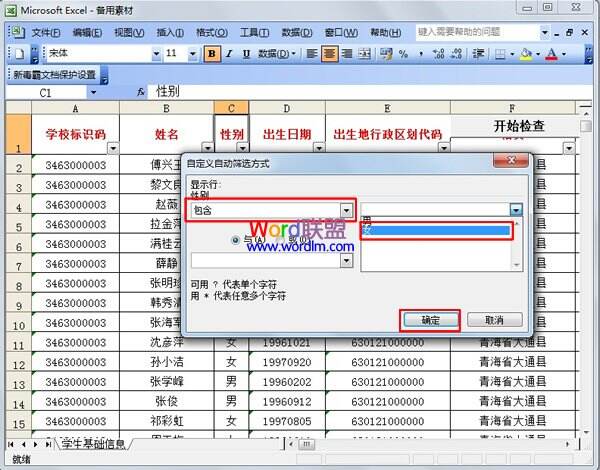Image resolution: width=600 pixels, height=470 pixels.
Task: Click the horizontal scrollbar thumb
Action: pos(306,444)
